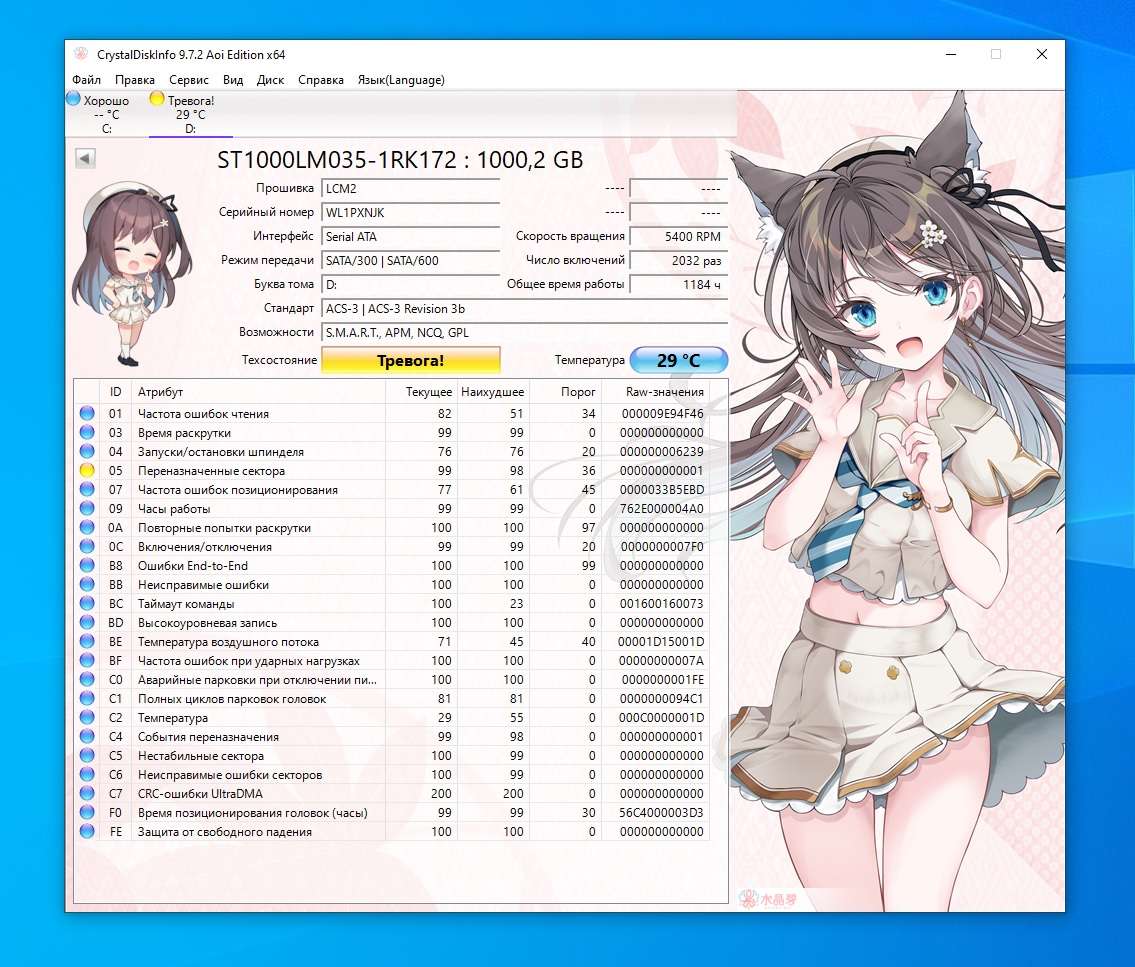Viewport: 1135px width, 967px height.
Task: Open the Правка menu
Action: pyautogui.click(x=135, y=80)
